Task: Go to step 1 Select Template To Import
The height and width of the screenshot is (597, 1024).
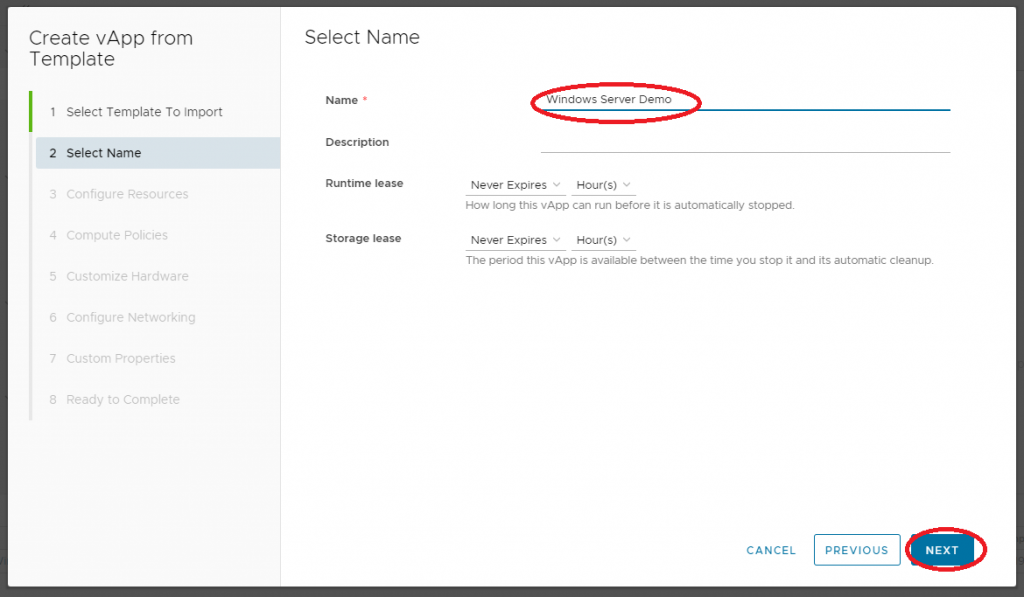Action: pyautogui.click(x=158, y=112)
